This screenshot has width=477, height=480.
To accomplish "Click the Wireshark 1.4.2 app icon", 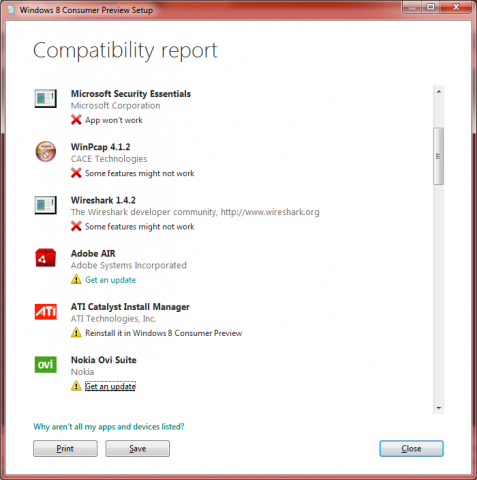I will coord(46,205).
